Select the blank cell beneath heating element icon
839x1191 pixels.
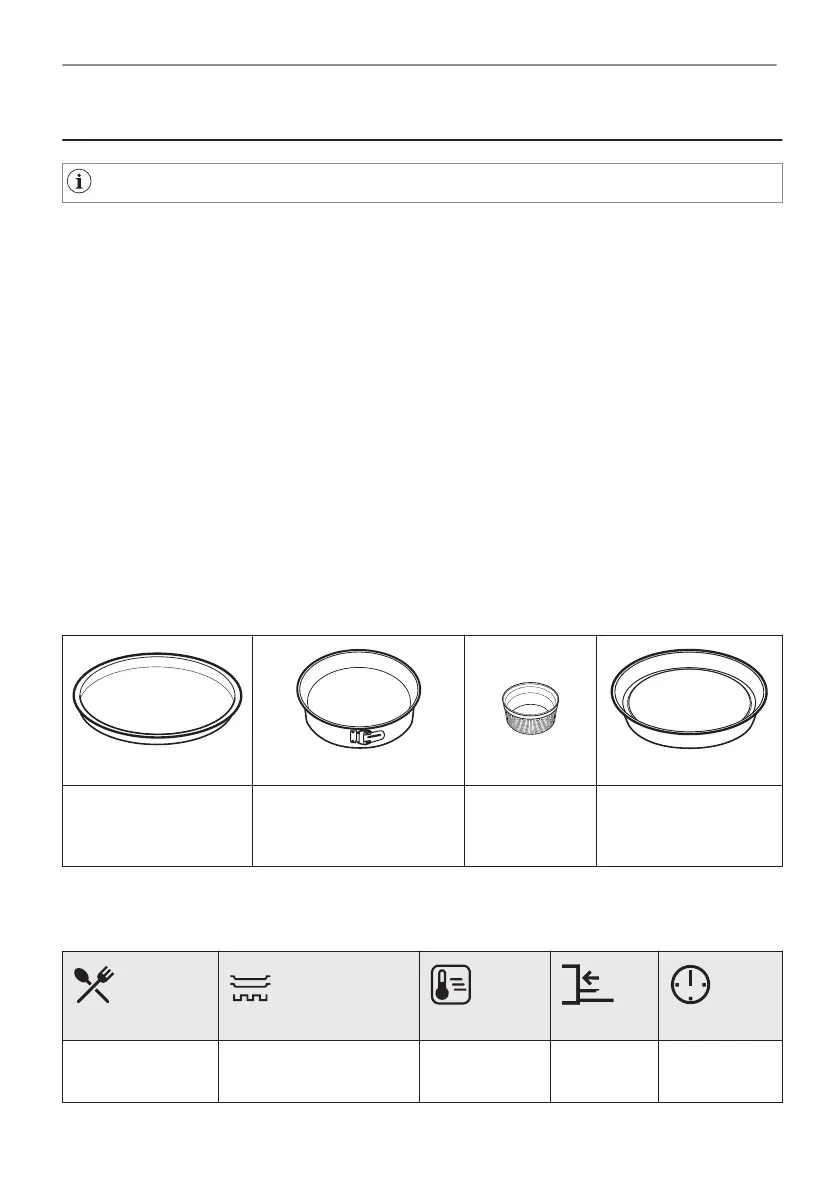coord(319,1071)
